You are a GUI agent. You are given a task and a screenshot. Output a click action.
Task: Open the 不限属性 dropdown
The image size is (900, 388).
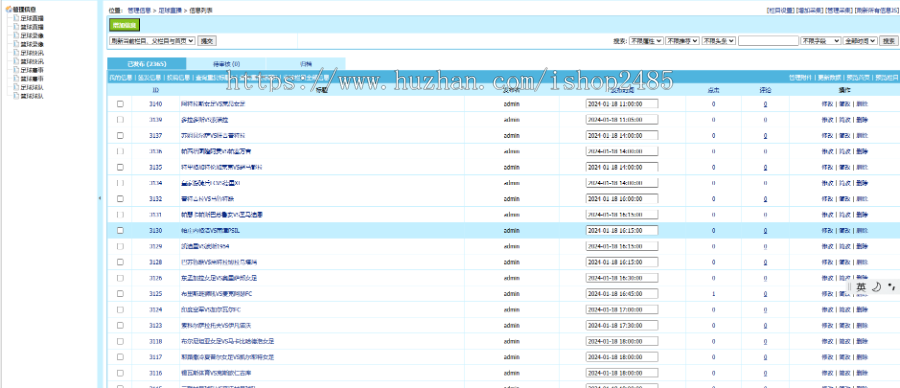[x=646, y=41]
